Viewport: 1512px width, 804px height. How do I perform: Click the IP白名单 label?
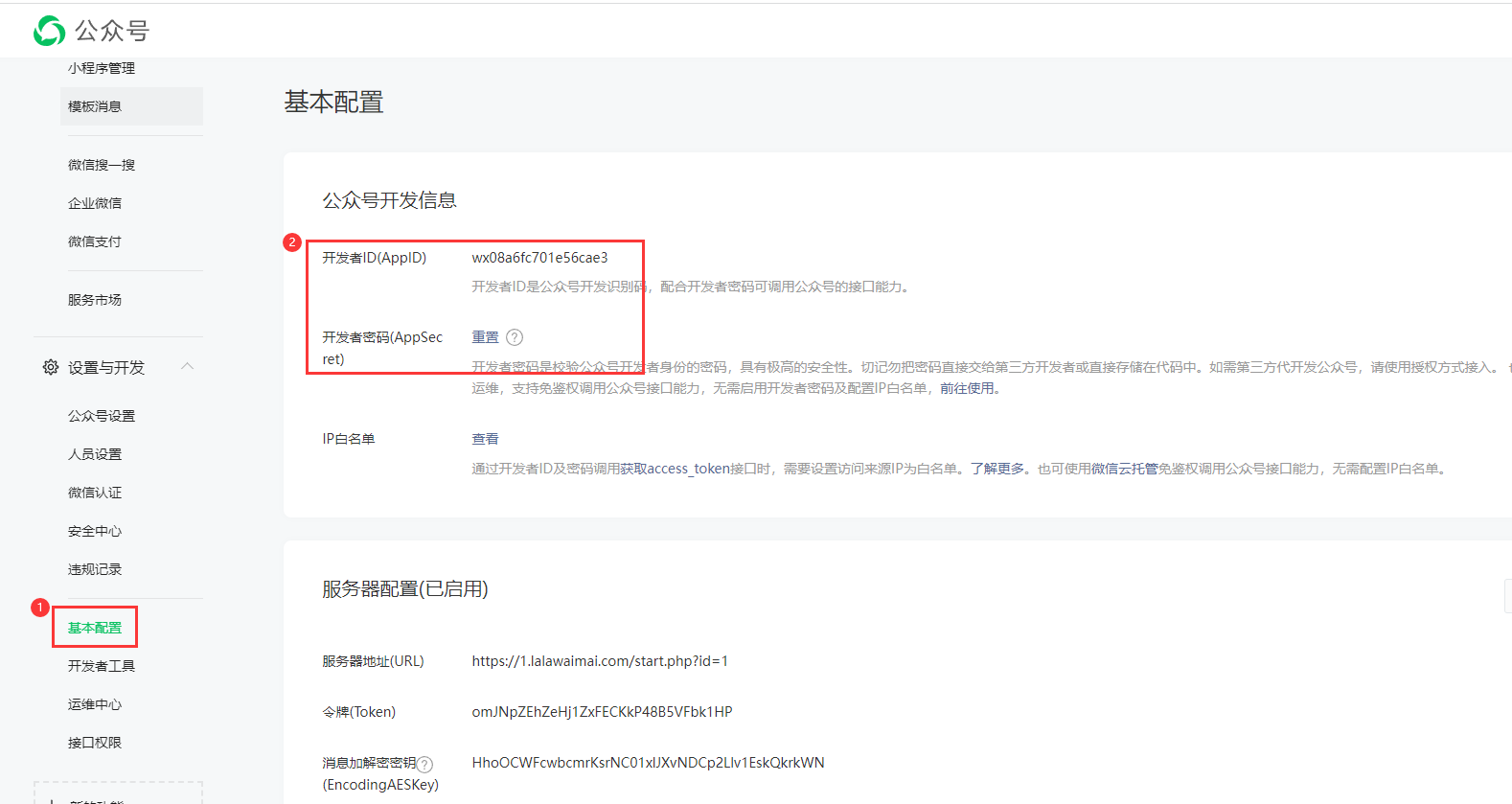tap(349, 439)
